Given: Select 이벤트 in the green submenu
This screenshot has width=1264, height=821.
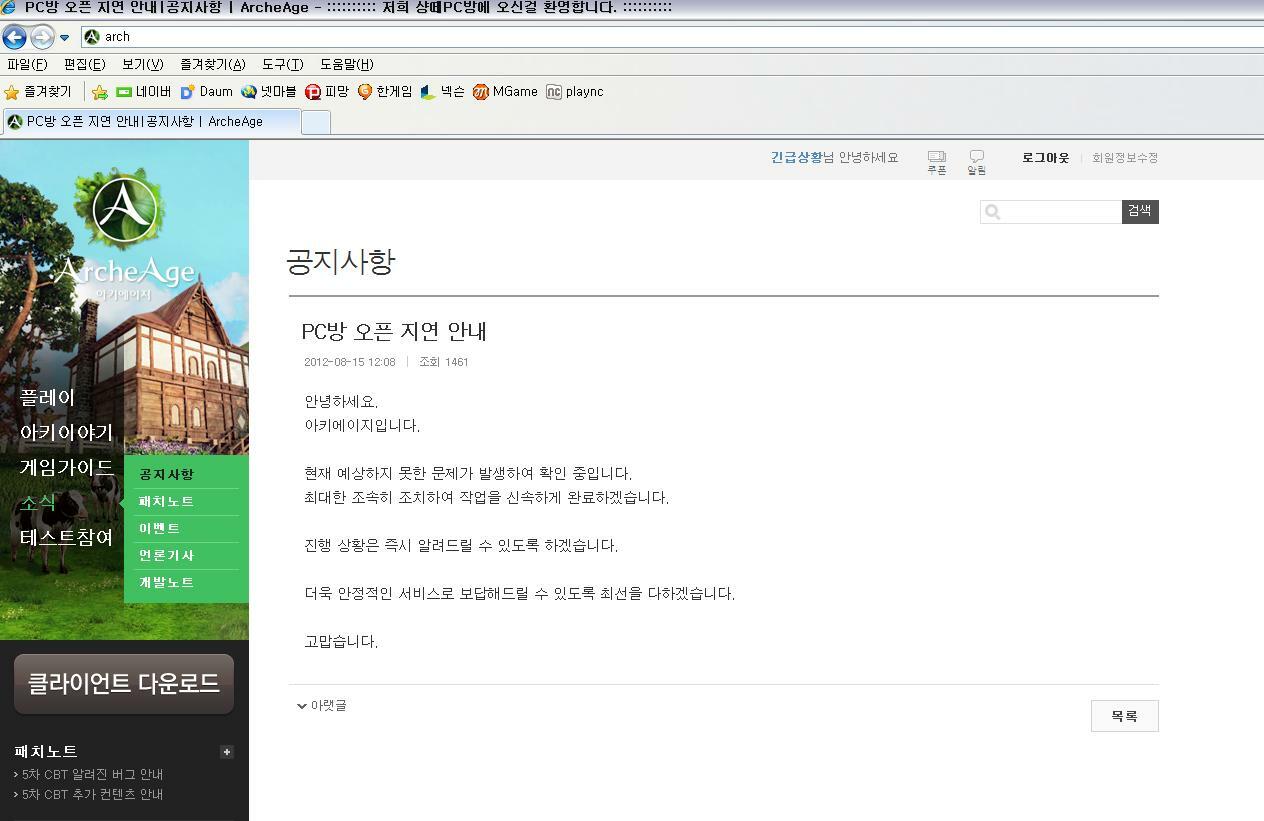Looking at the screenshot, I should pyautogui.click(x=160, y=528).
